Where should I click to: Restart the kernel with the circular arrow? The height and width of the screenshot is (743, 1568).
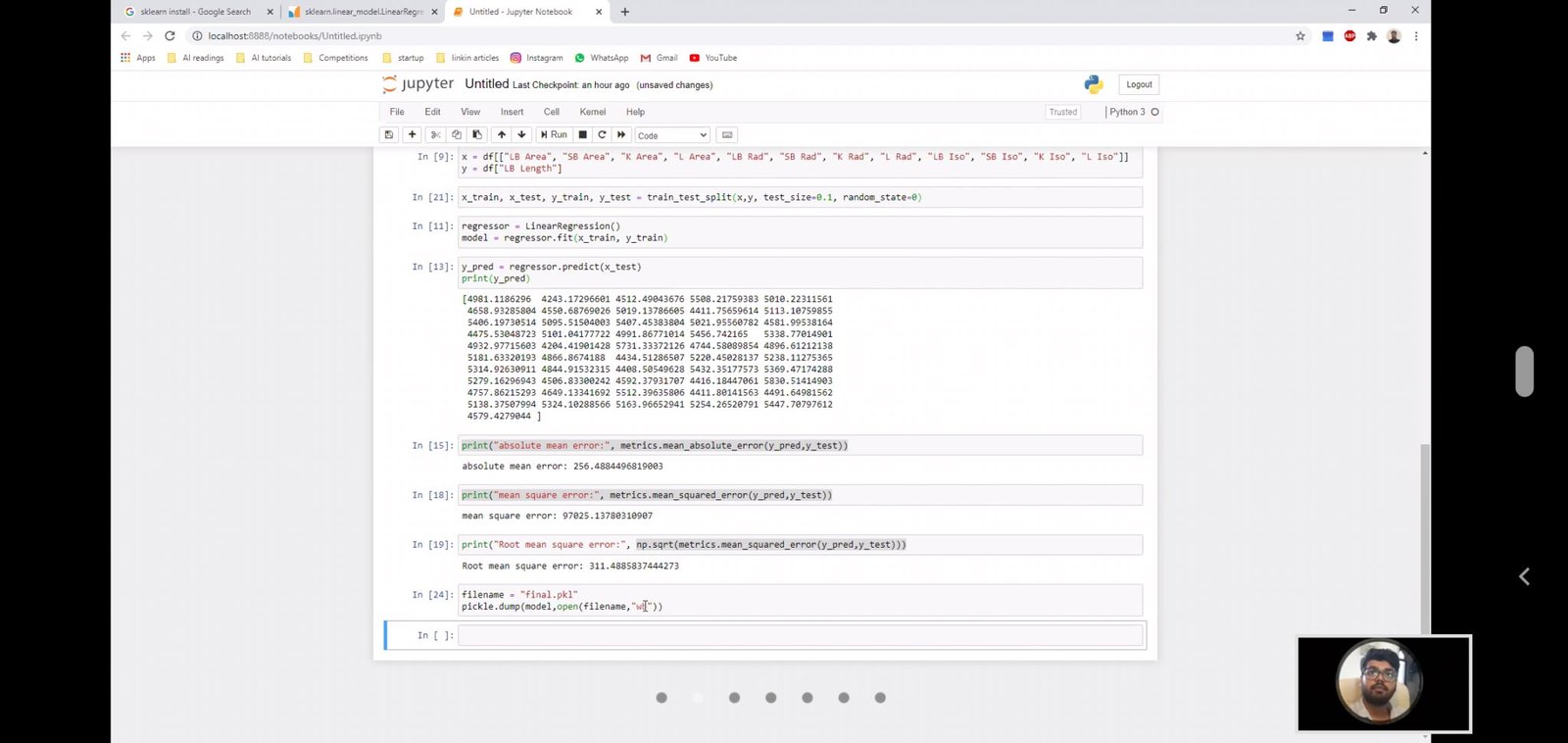coord(602,135)
